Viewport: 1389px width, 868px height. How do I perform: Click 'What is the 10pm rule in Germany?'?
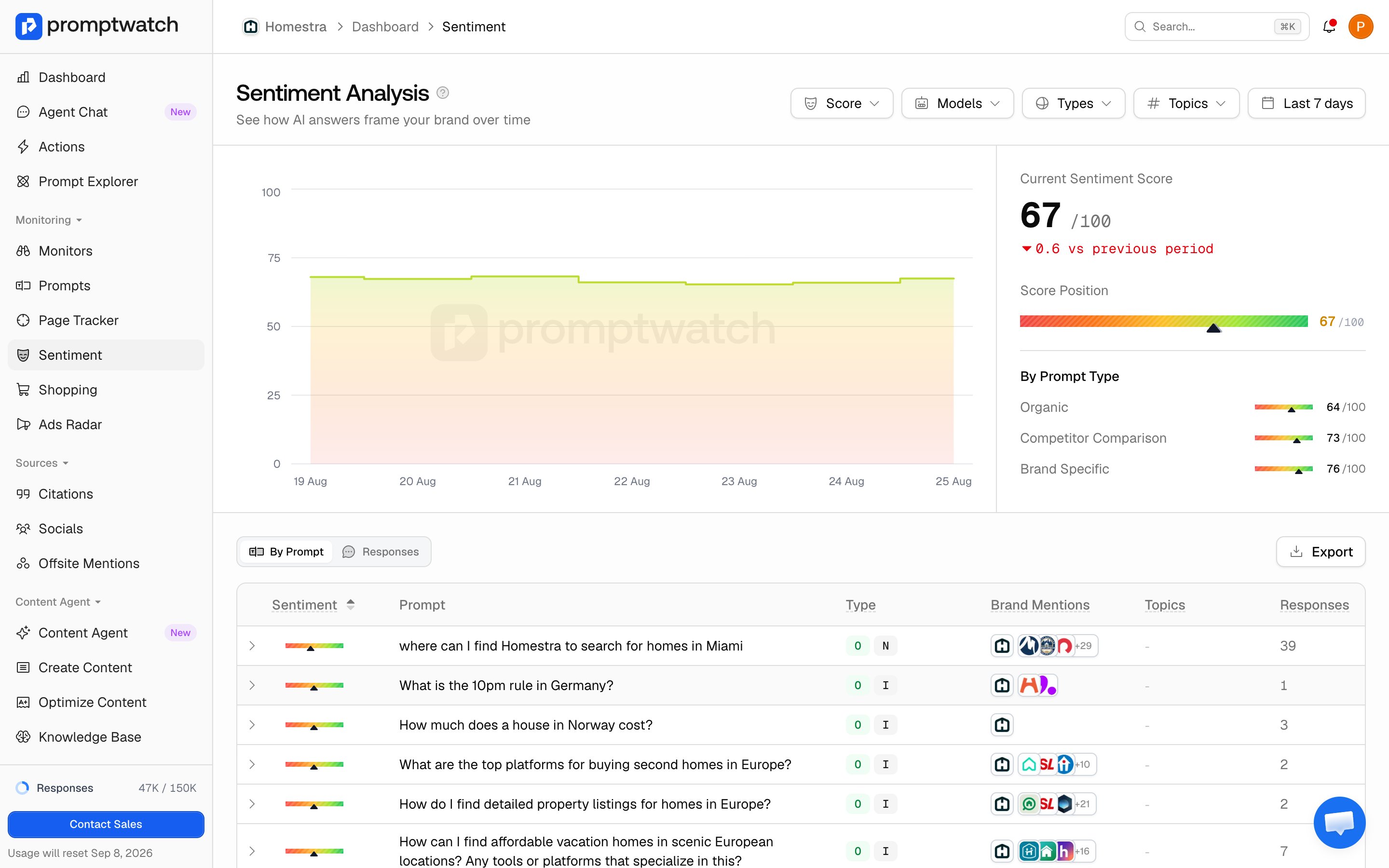[x=506, y=685]
